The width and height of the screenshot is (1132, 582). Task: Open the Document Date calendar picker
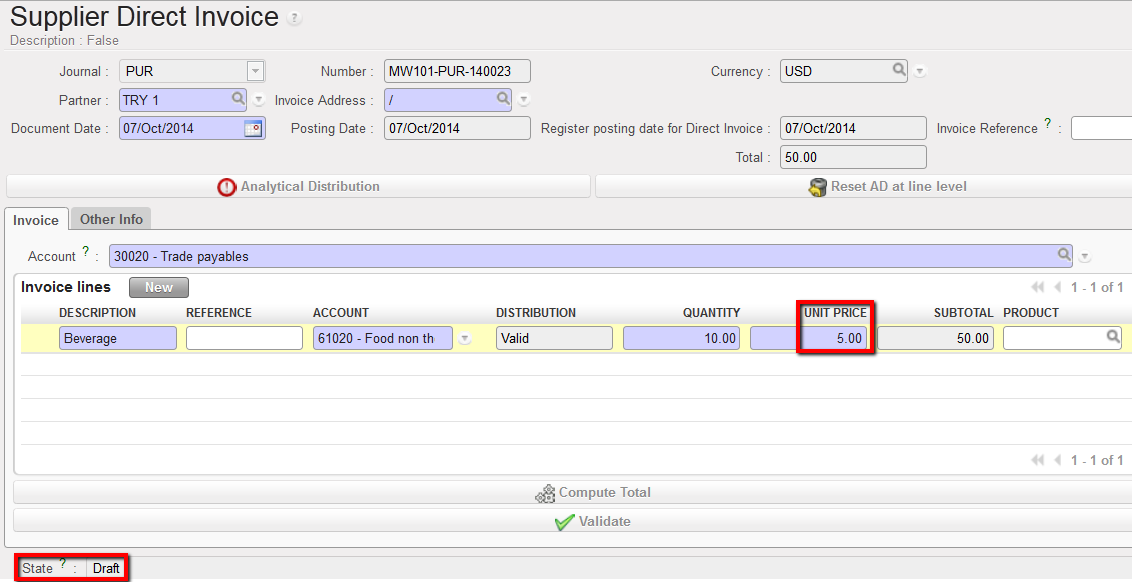[253, 128]
